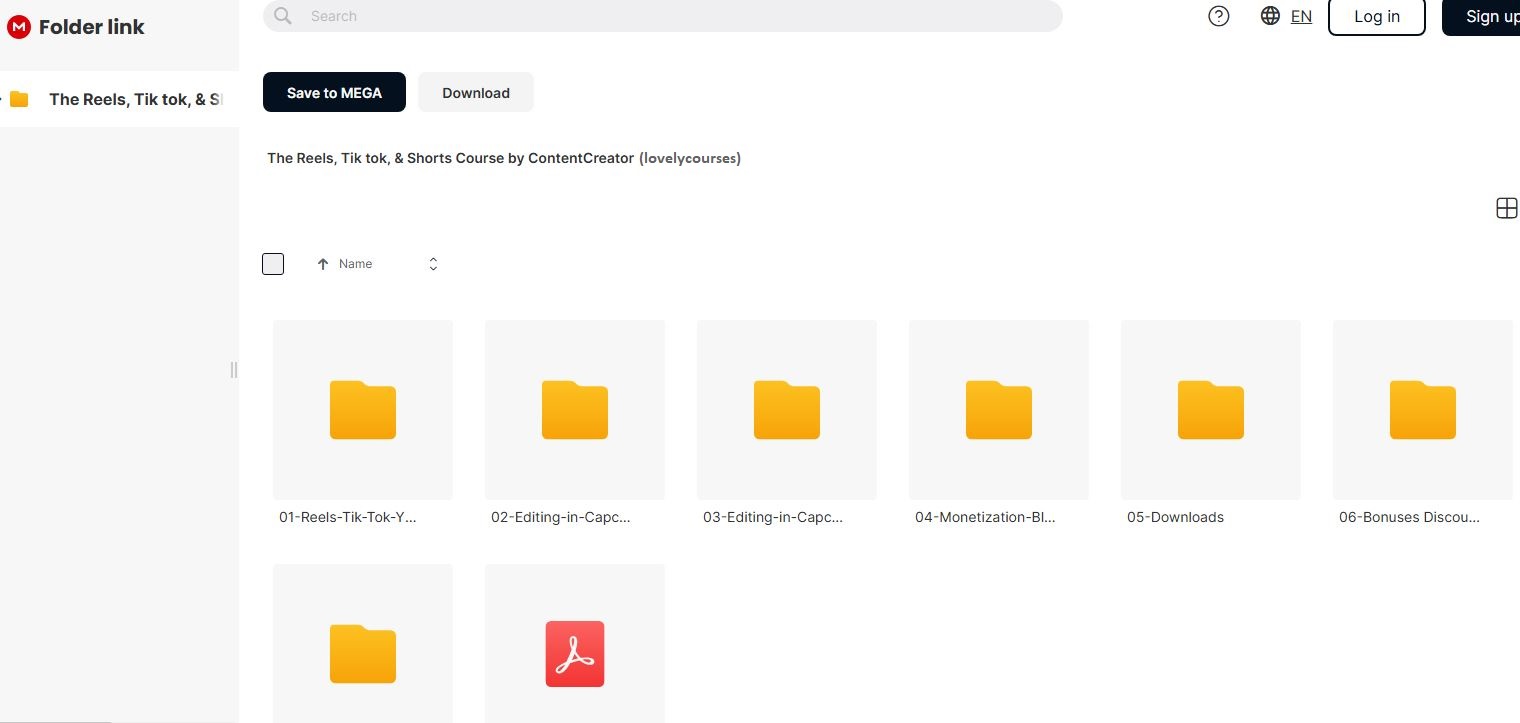The height and width of the screenshot is (723, 1520).
Task: Click the MEGA logo icon
Action: [x=18, y=27]
